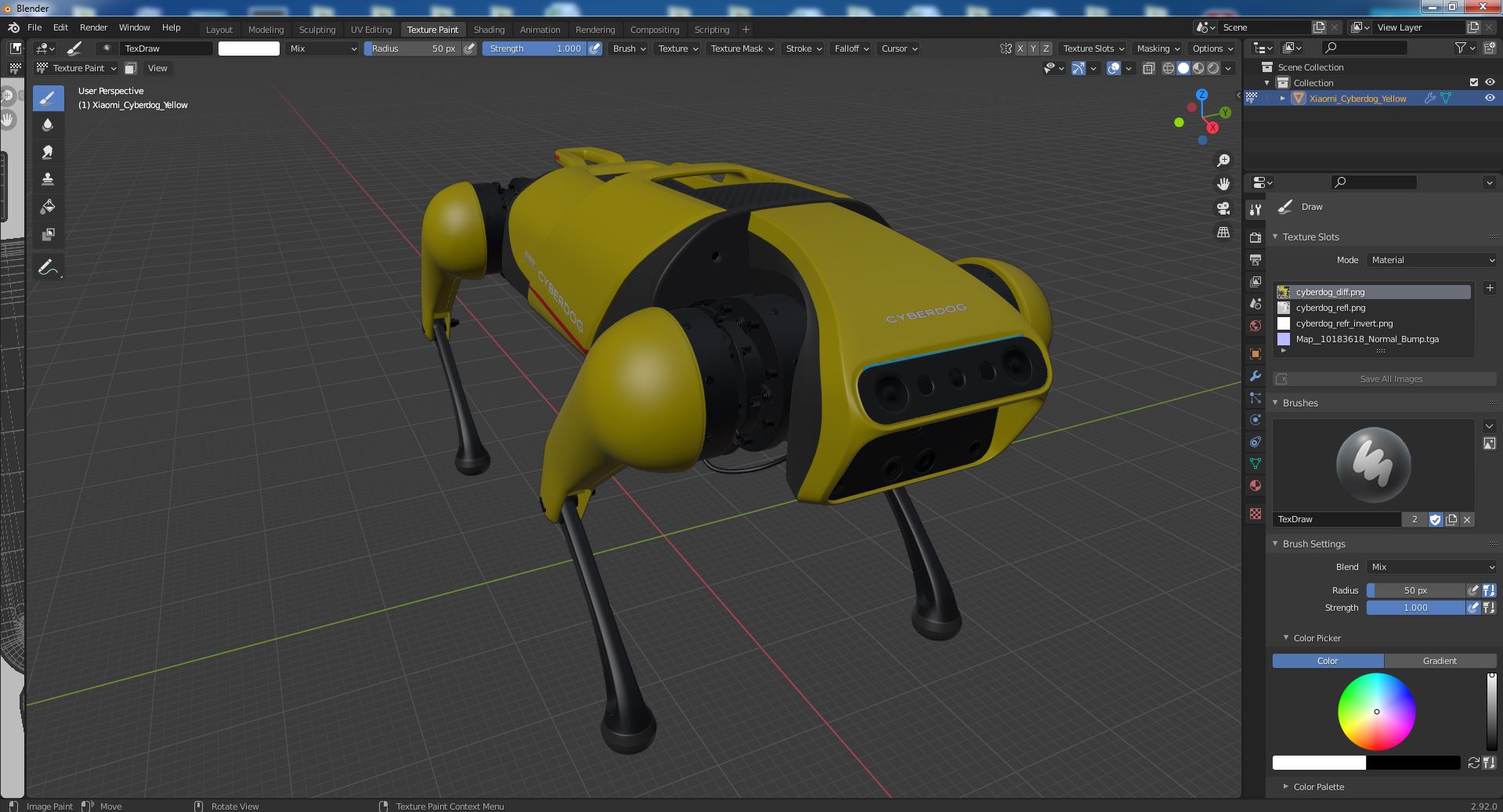Select the Annotate tool
The image size is (1503, 812).
(x=48, y=267)
